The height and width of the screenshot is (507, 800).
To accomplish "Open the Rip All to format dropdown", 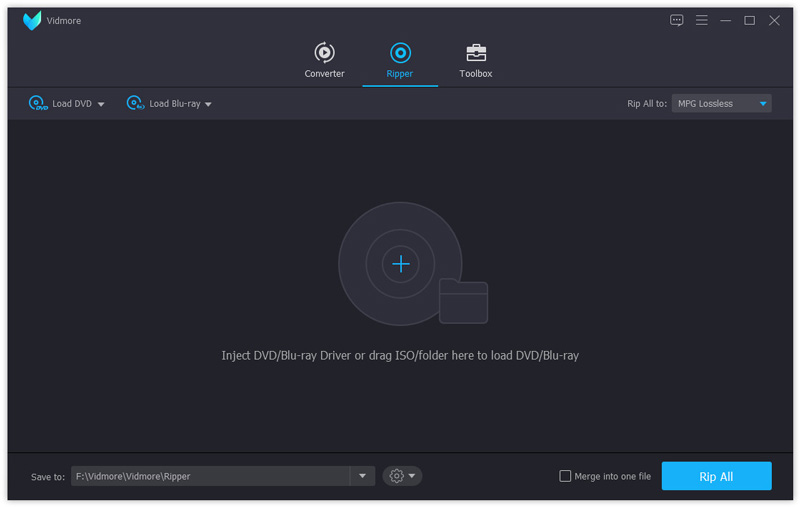I will [721, 103].
